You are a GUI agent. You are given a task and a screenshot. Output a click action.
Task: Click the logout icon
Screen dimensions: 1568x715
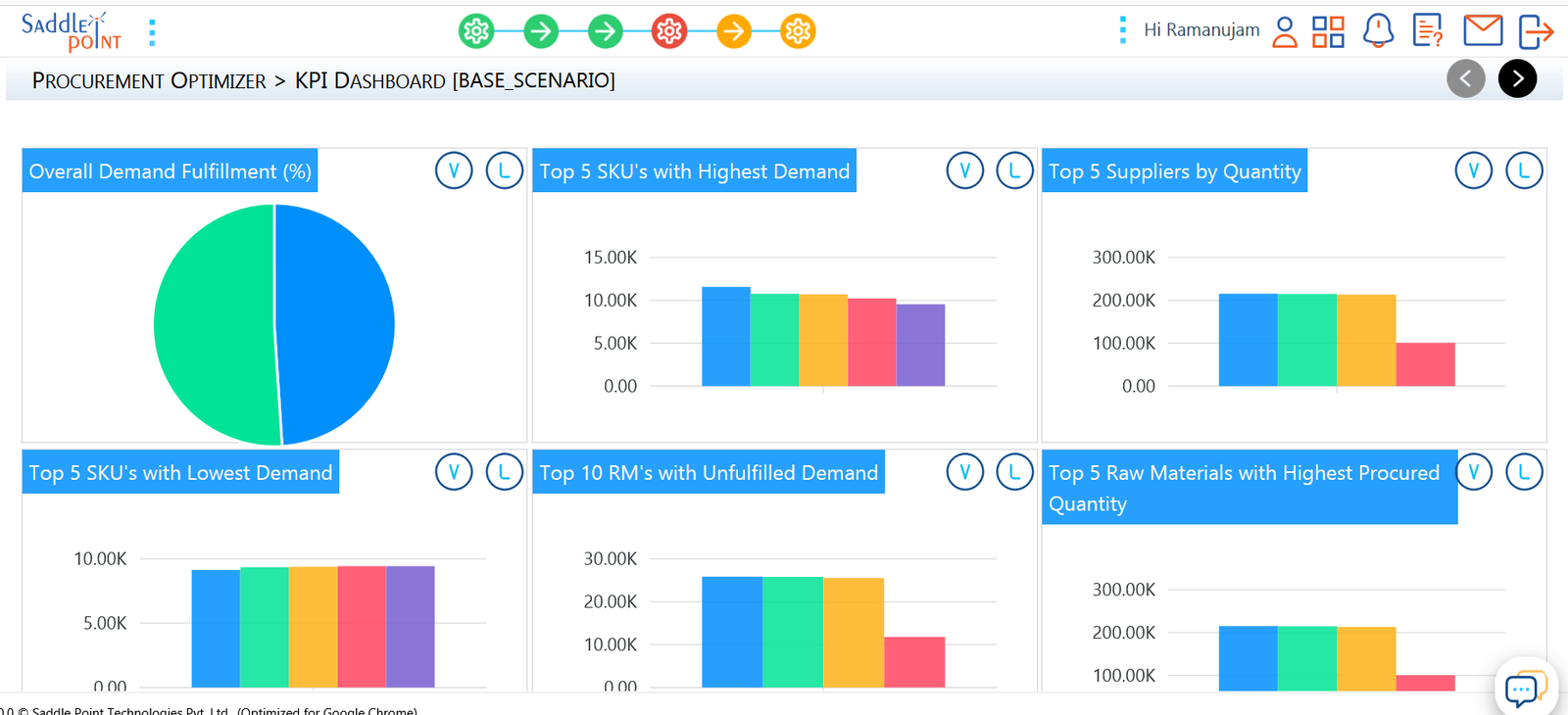click(x=1535, y=31)
